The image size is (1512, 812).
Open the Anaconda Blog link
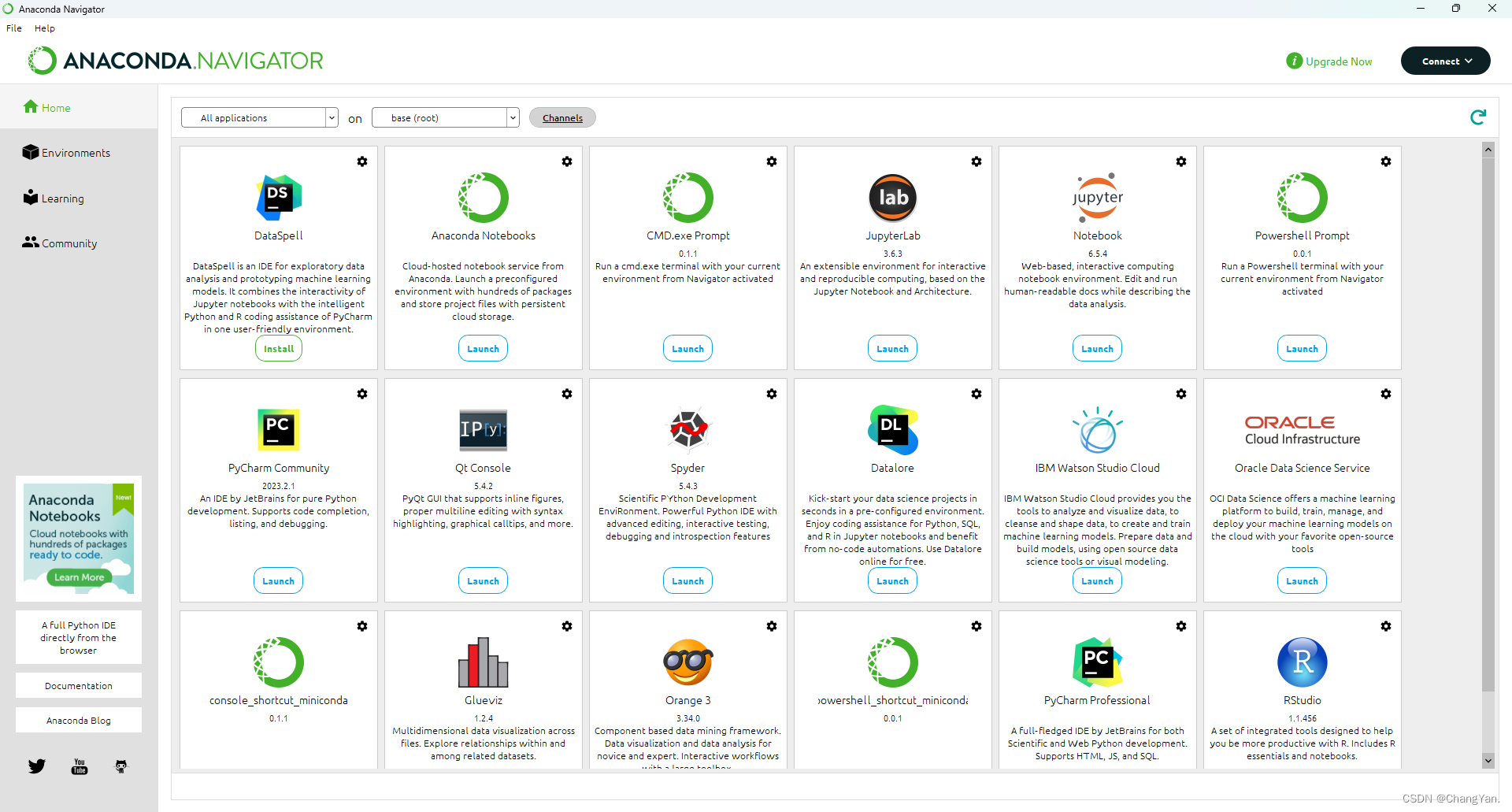pos(79,721)
